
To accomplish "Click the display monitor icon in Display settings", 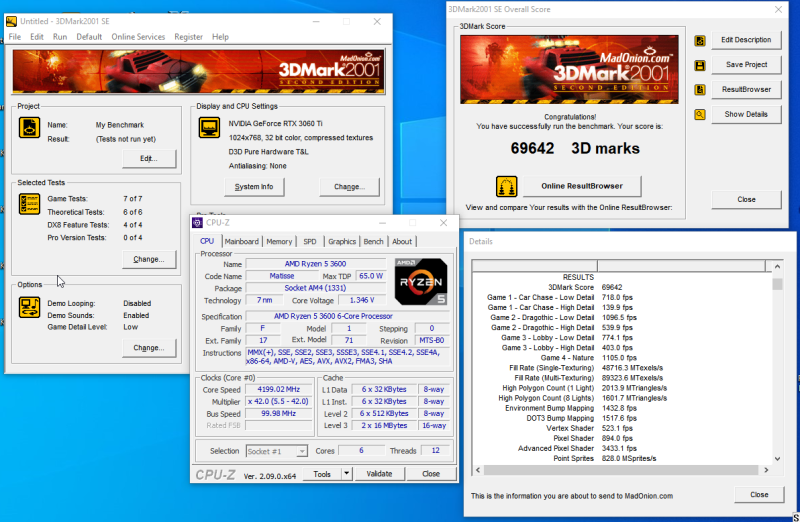I will coord(209,128).
